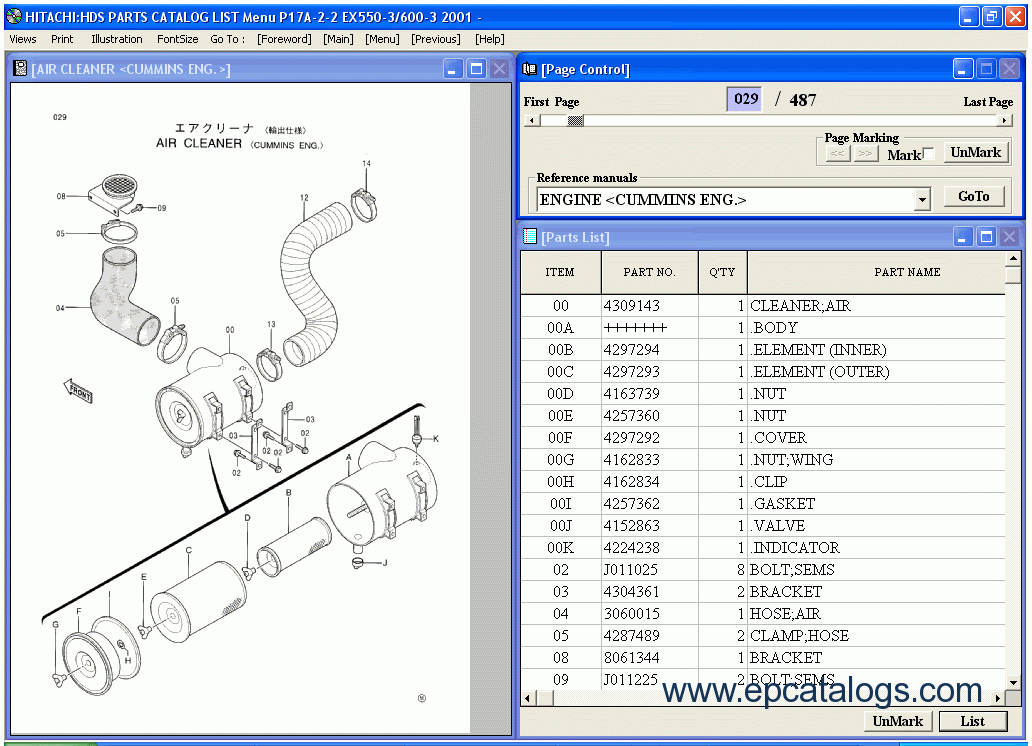Viewport: 1032px width, 746px height.
Task: Select the .VALVE part name
Action: click(x=778, y=525)
